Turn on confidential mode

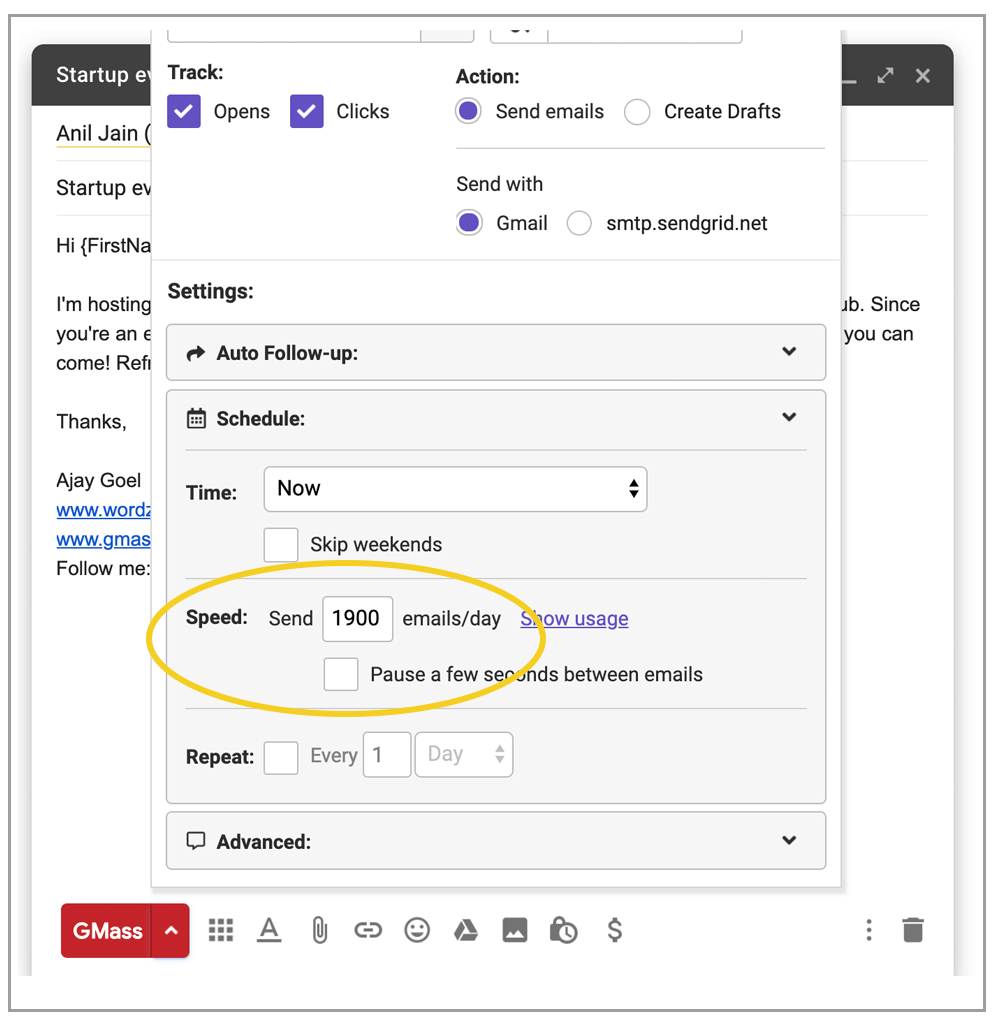563,930
